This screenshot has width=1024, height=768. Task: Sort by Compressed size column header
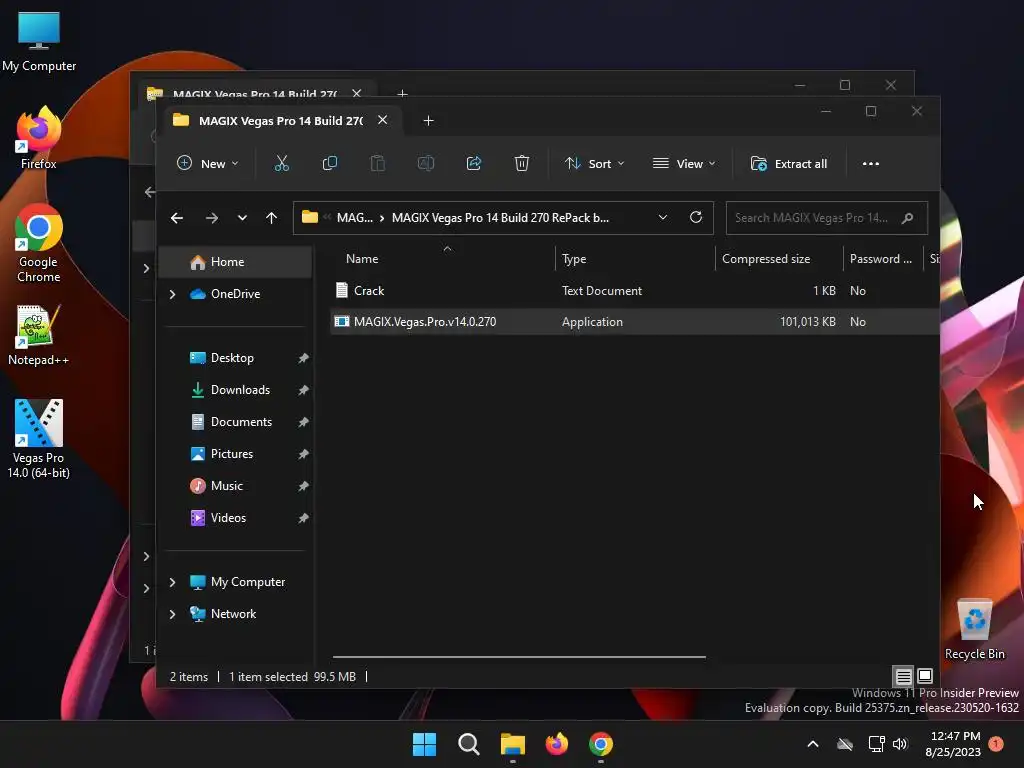point(779,259)
